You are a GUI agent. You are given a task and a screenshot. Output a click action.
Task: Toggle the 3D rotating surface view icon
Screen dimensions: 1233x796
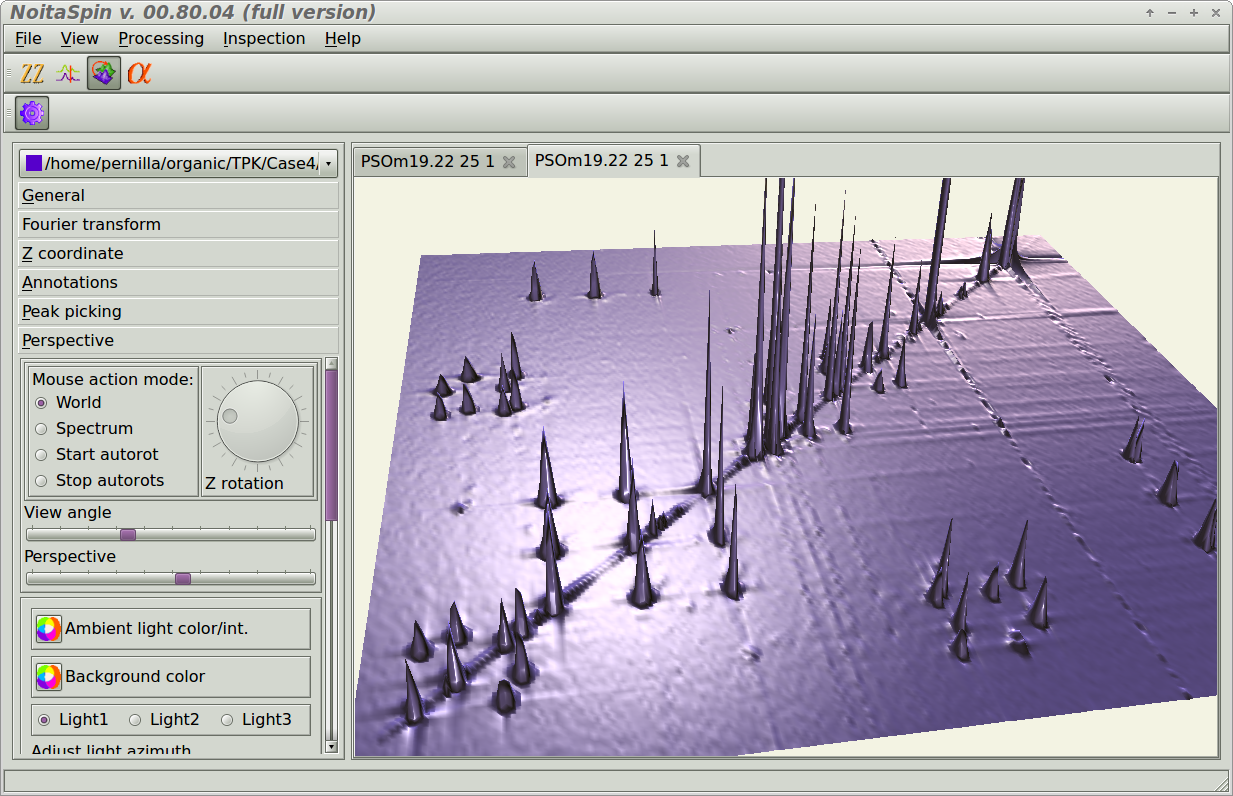[104, 73]
